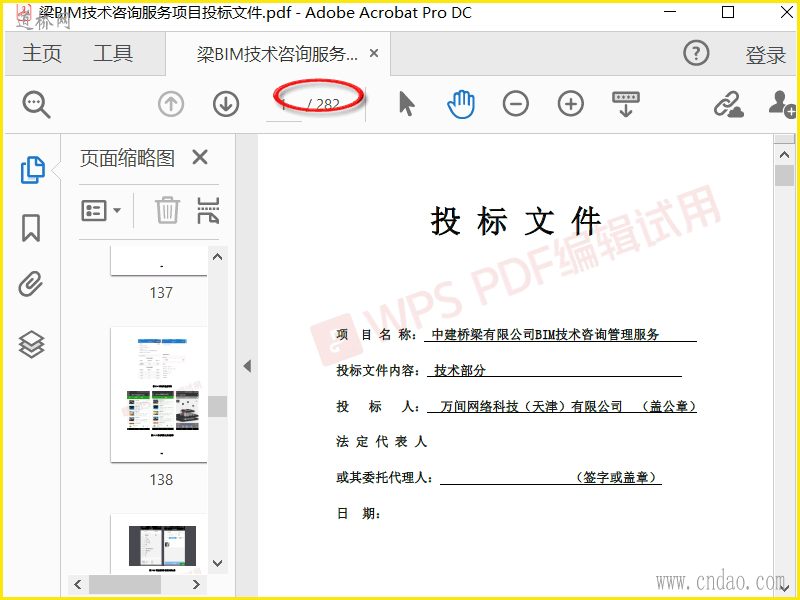The image size is (800, 600).
Task: Select page 138 thumbnail
Action: click(159, 395)
